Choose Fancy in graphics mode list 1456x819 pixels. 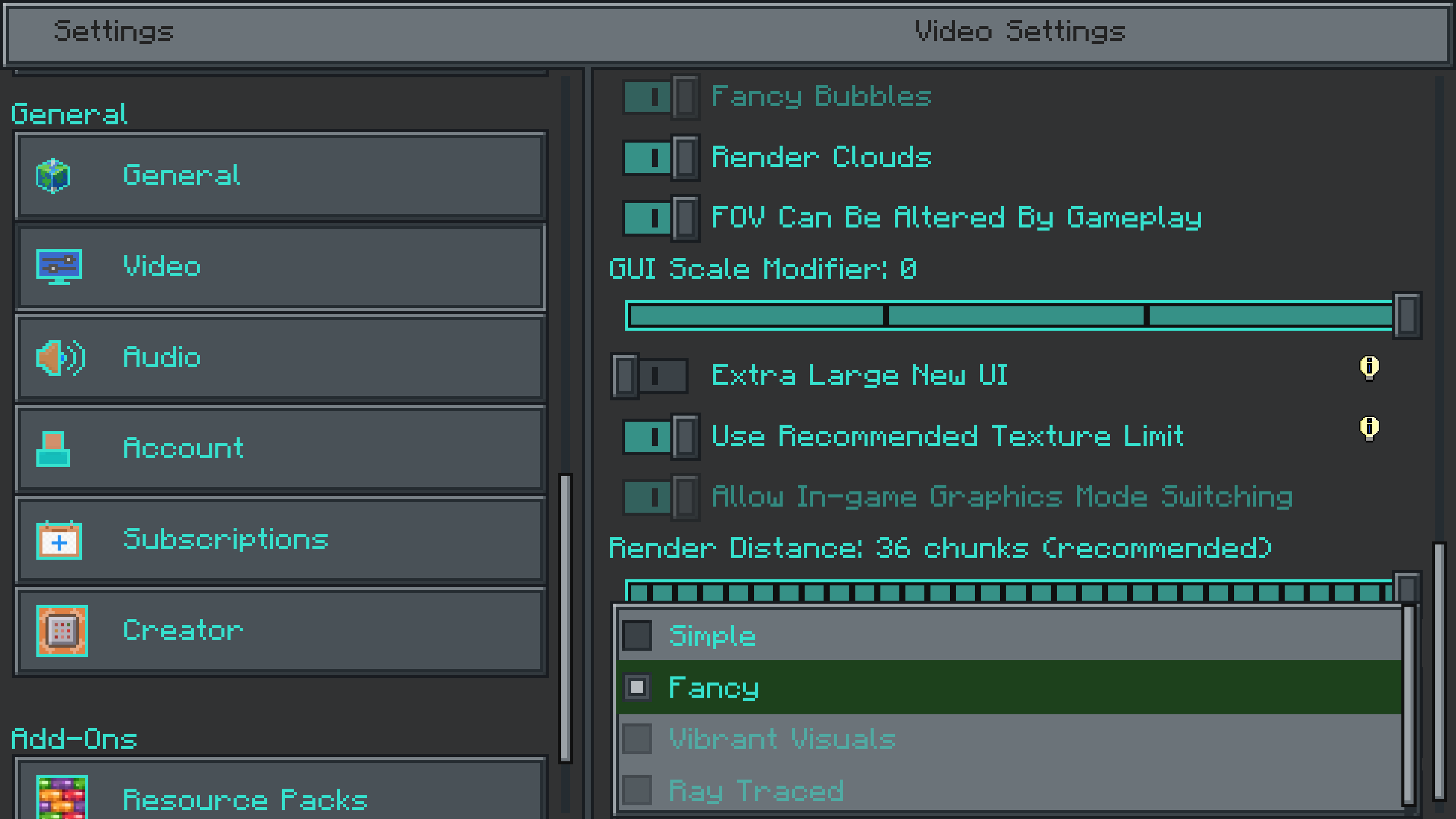713,688
